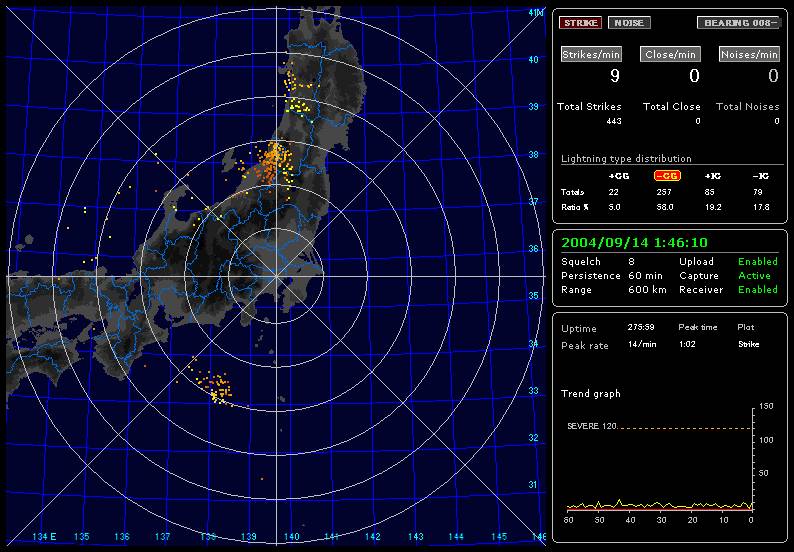794x552 pixels.
Task: Click the Capture Active status
Action: point(754,275)
